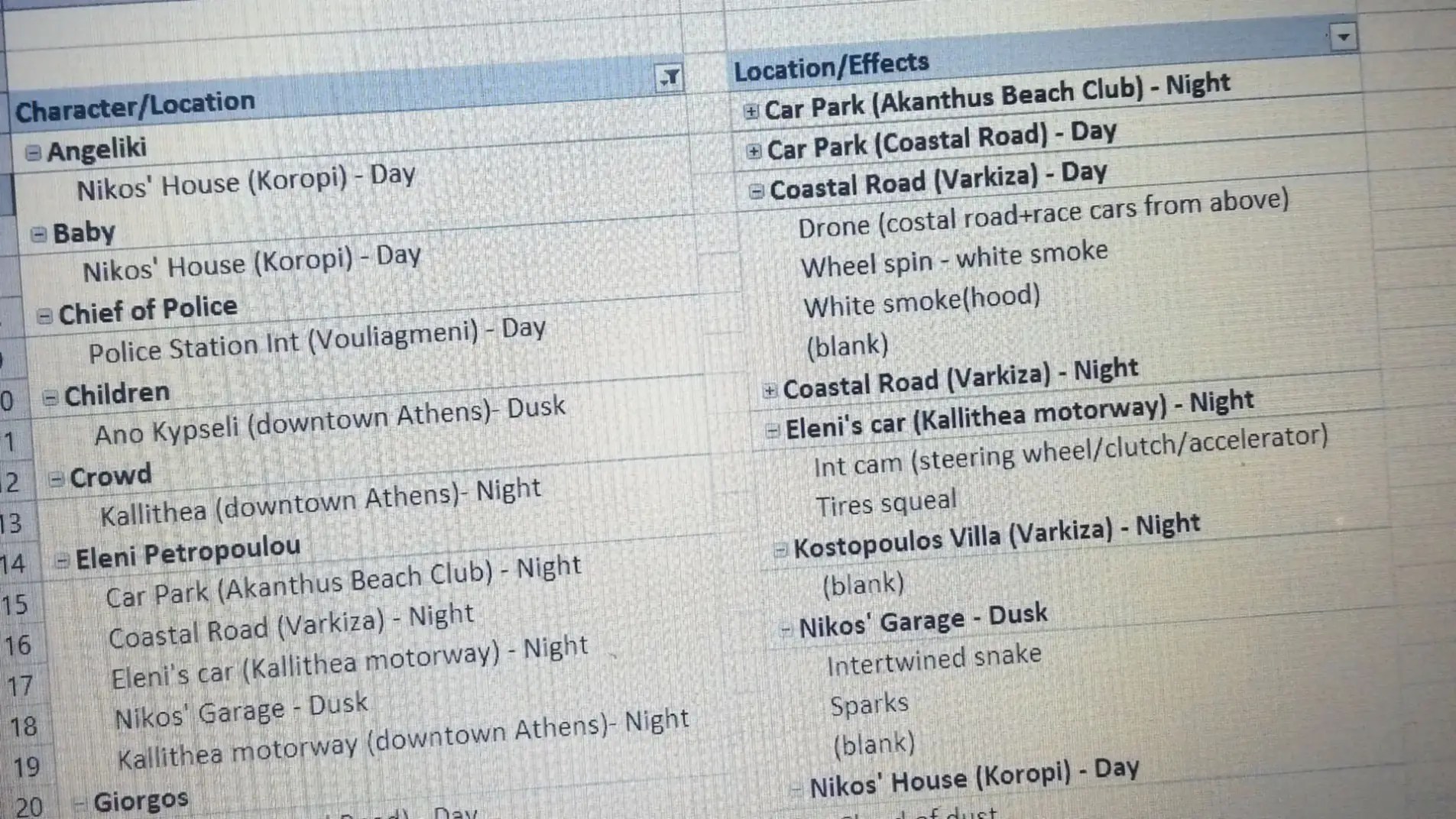Collapse the Kostopoulos Villa (Varkiza) - Night group

(x=780, y=549)
